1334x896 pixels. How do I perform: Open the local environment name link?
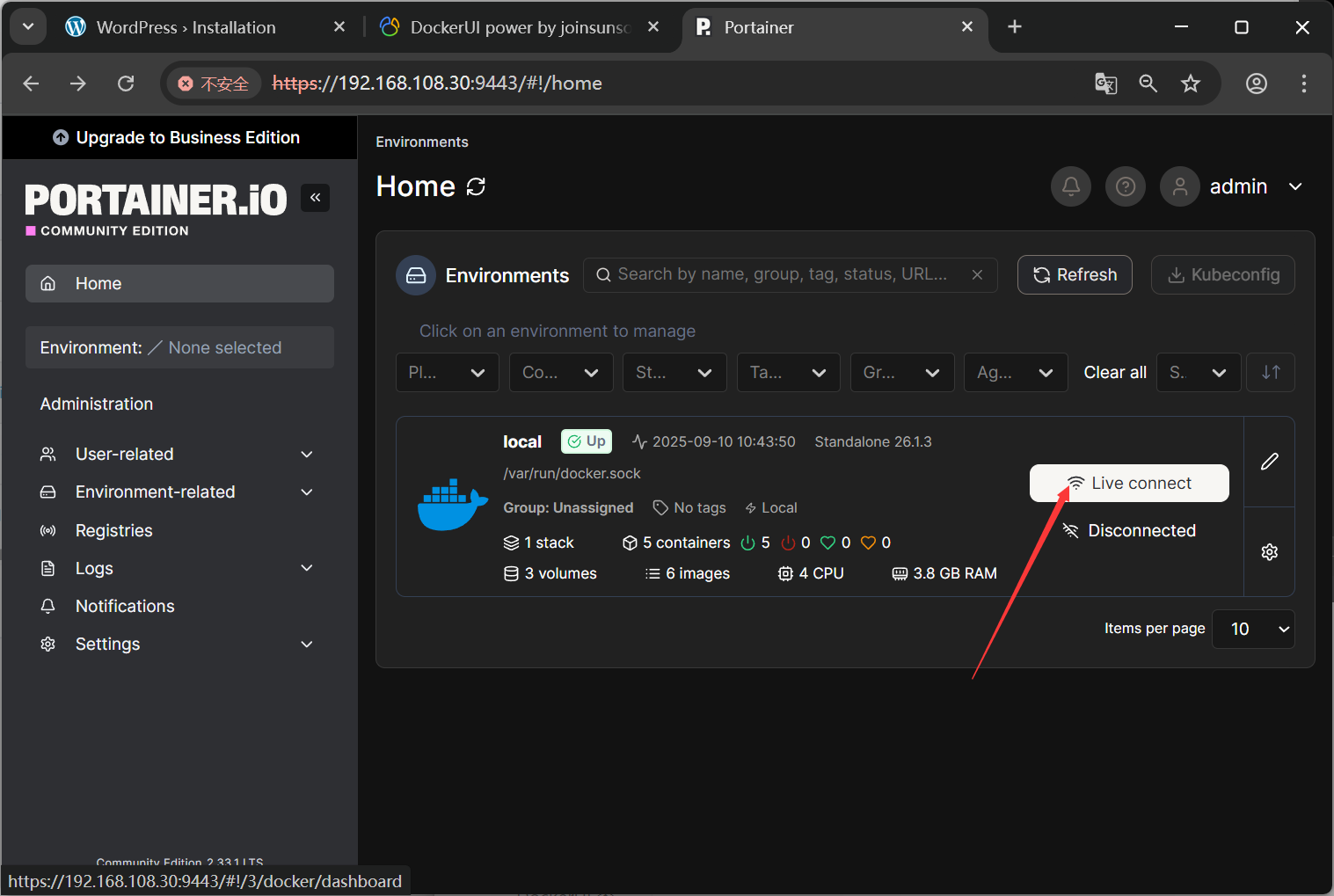(x=522, y=441)
